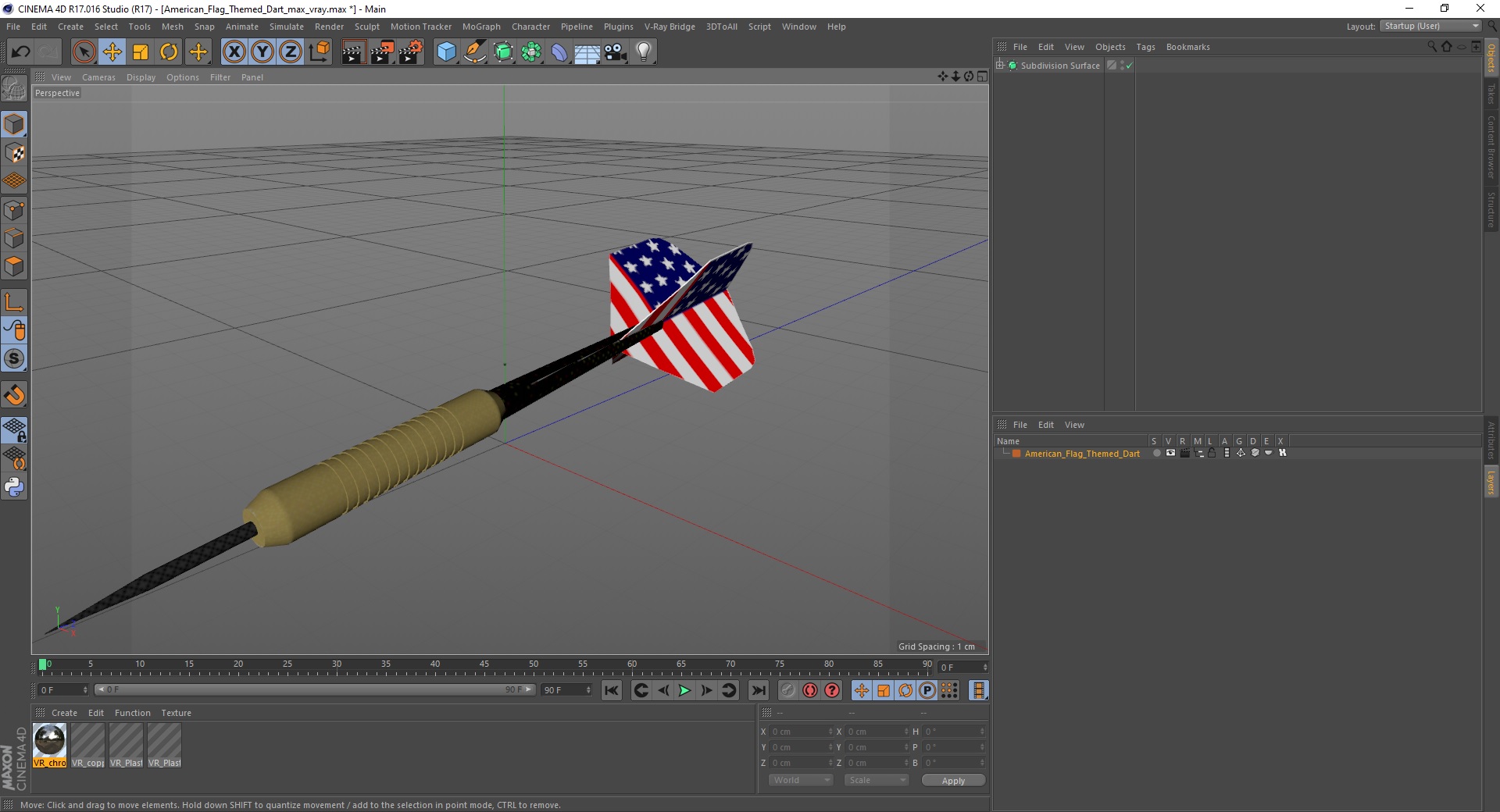Open the viewport Cameras menu
Image resolution: width=1500 pixels, height=812 pixels.
point(98,77)
